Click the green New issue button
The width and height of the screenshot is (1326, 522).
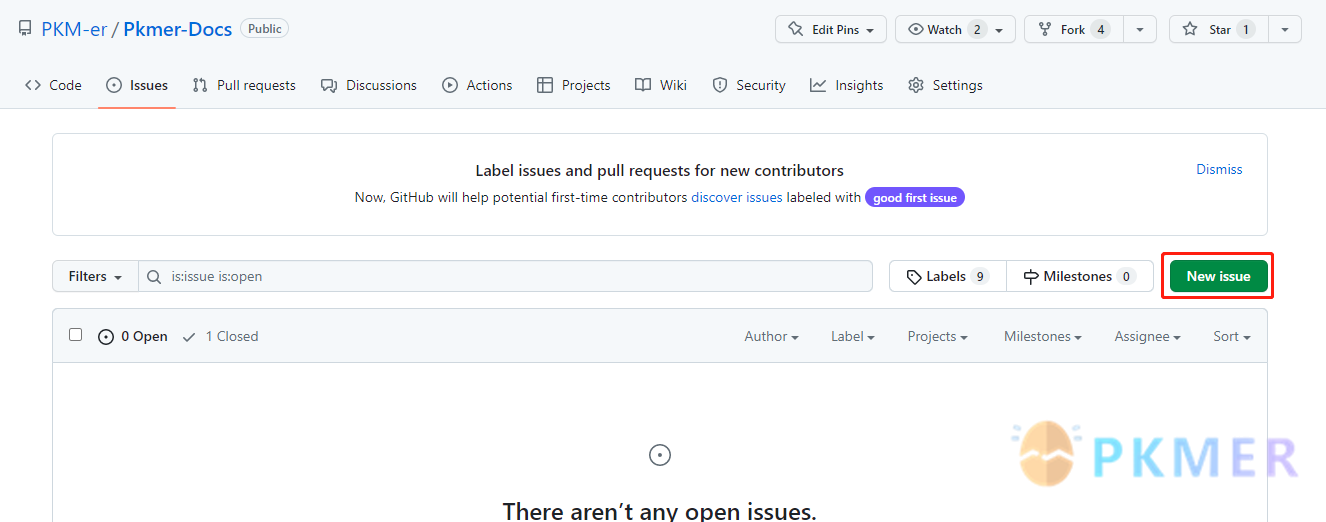[x=1218, y=277]
